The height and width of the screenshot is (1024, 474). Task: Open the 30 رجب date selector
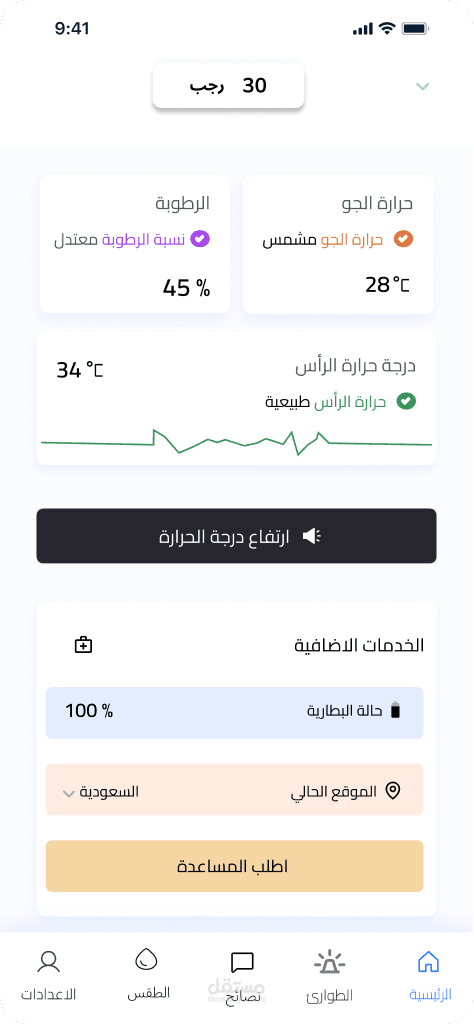[x=229, y=86]
